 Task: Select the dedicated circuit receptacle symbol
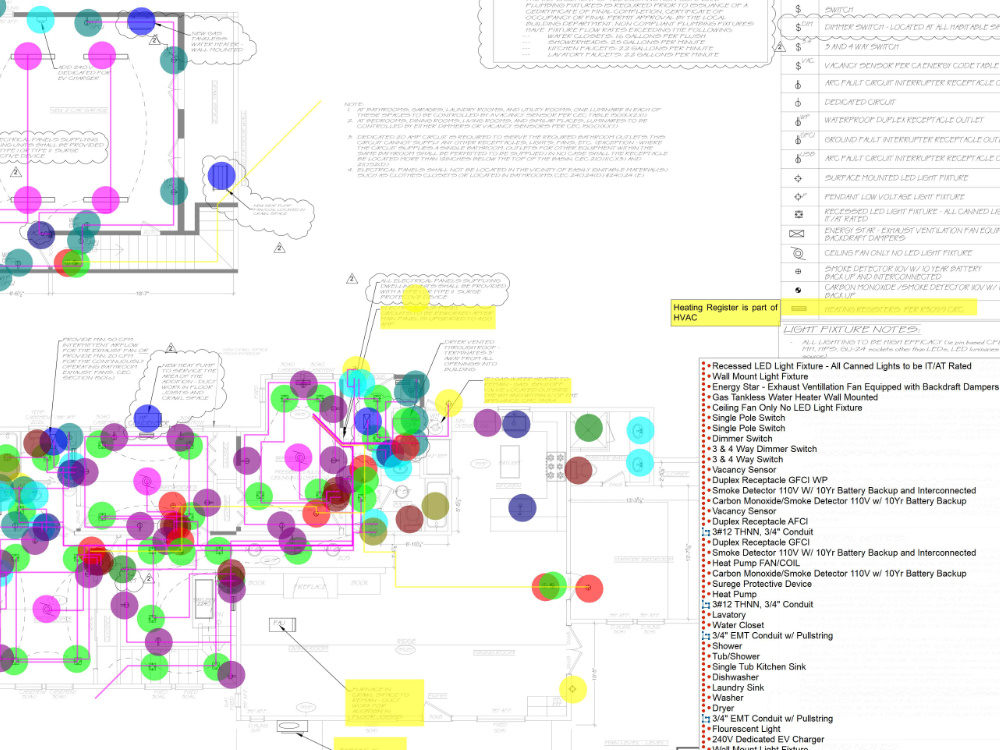pyautogui.click(x=798, y=103)
